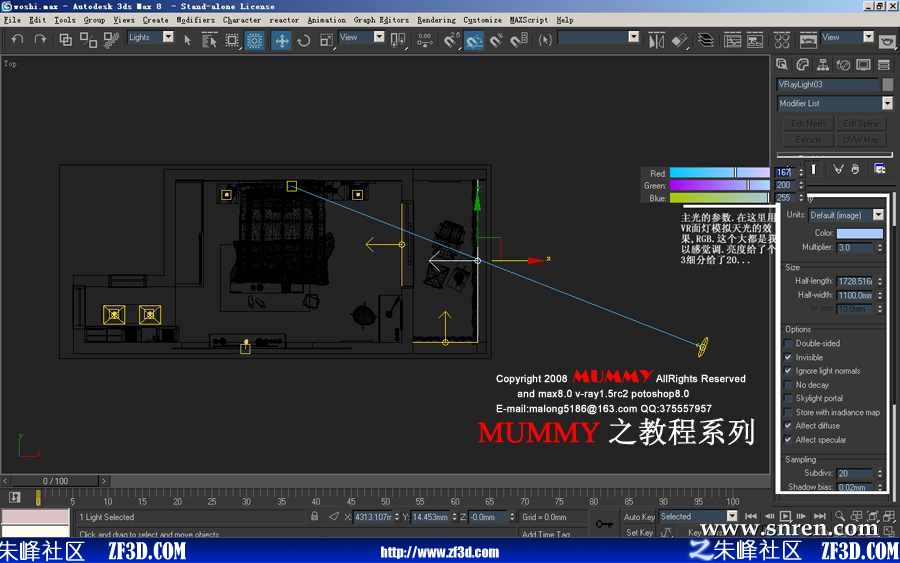Open the Render Scene dialog icon
The image size is (900, 563).
tap(808, 40)
